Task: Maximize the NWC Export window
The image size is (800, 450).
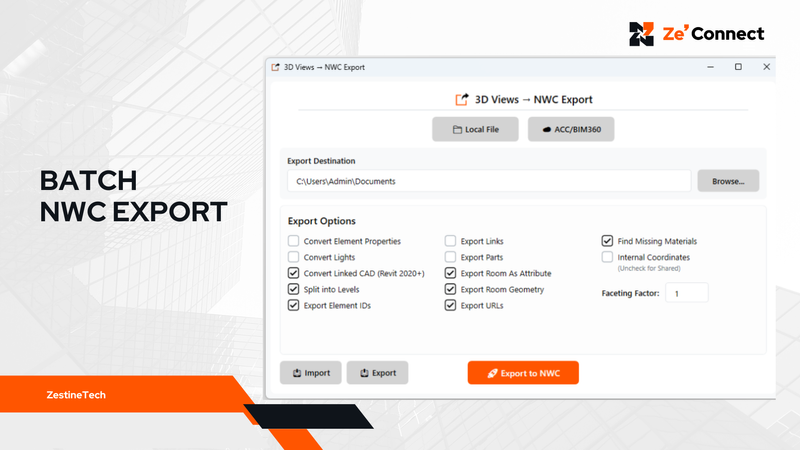Action: coord(738,67)
